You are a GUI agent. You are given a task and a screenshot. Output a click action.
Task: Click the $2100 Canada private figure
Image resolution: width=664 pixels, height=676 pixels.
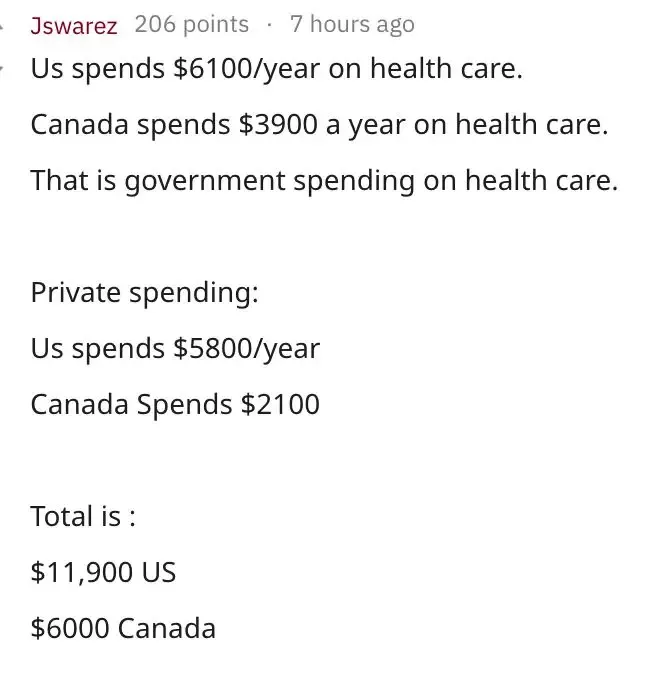tap(280, 404)
